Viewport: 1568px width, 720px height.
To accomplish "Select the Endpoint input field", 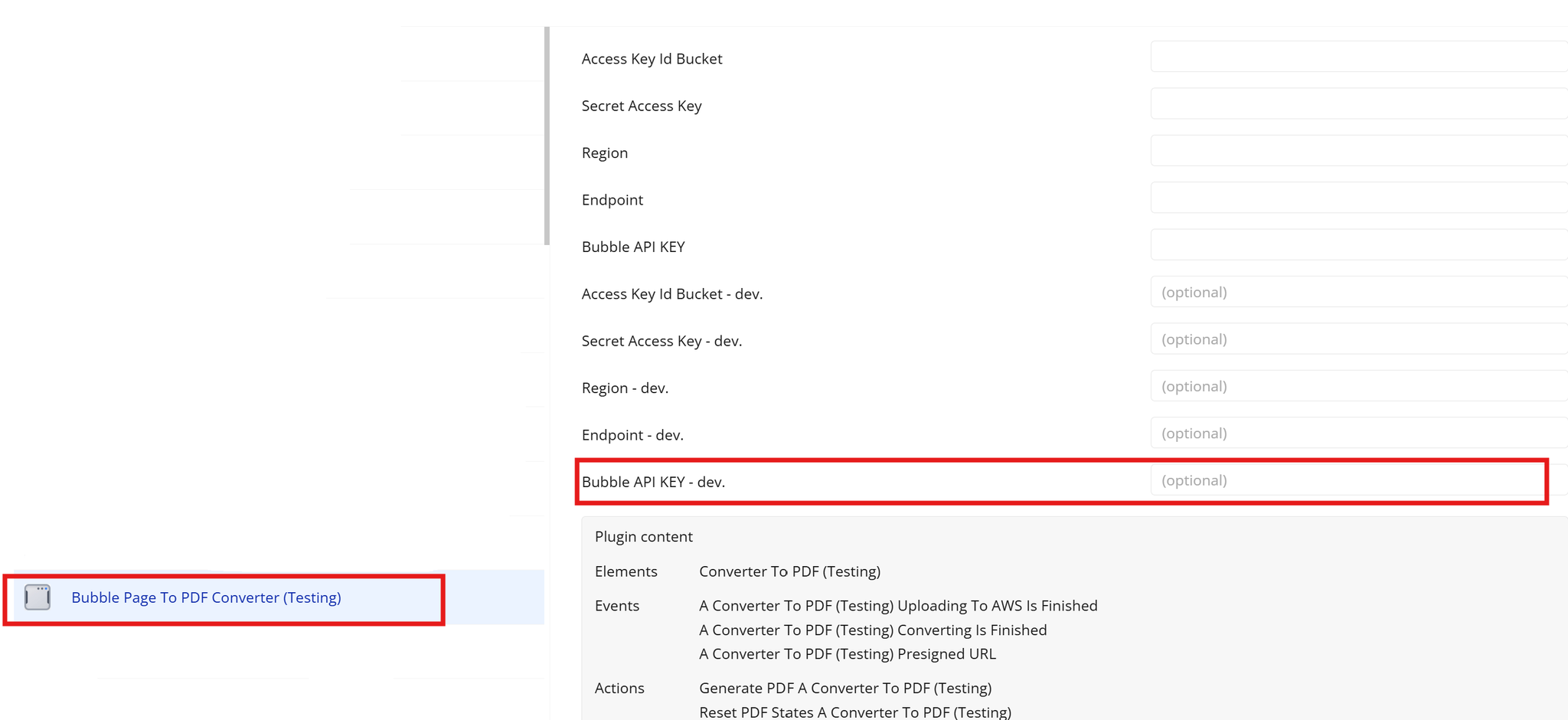I will click(x=1357, y=198).
